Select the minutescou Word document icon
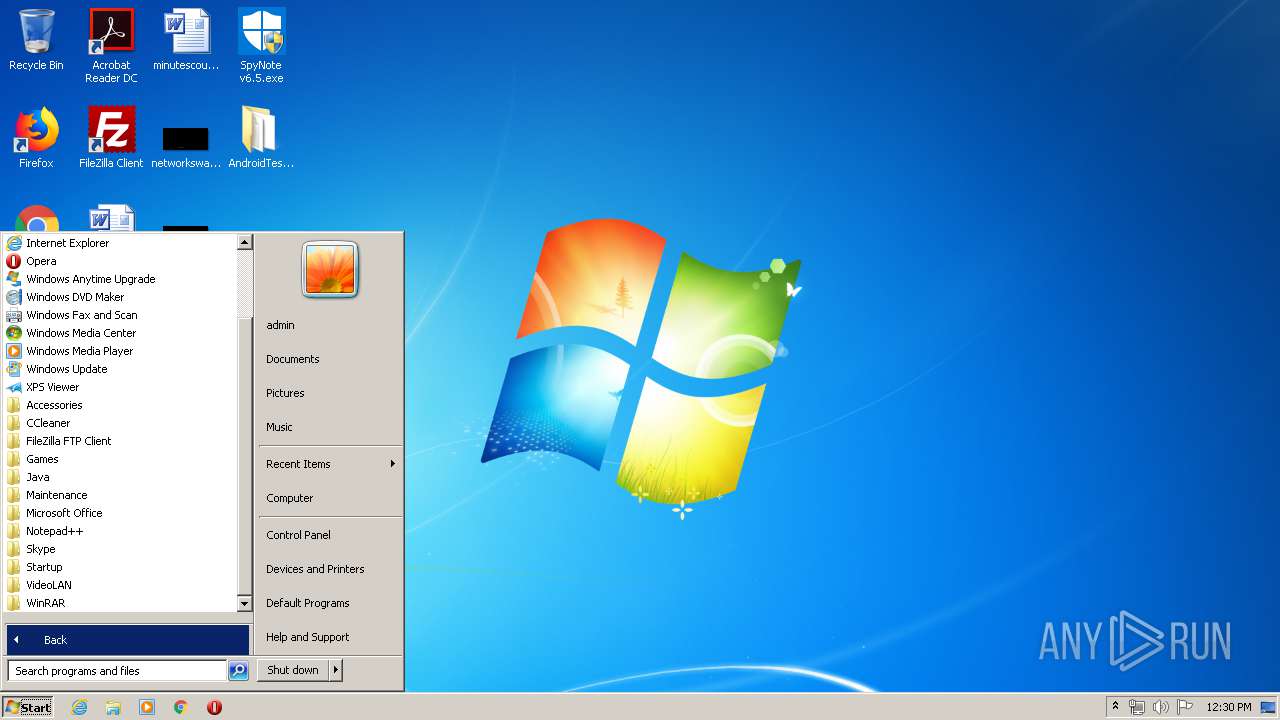The height and width of the screenshot is (720, 1280). click(186, 40)
